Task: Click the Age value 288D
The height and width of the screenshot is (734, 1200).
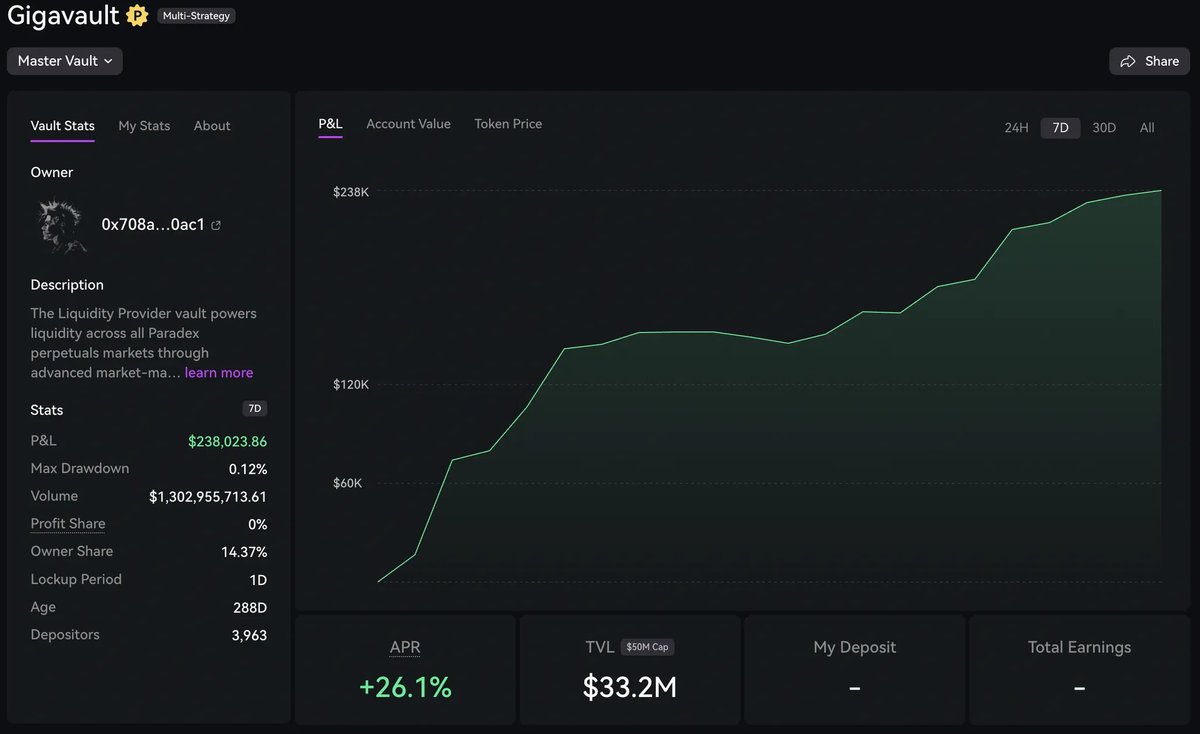Action: coord(250,608)
